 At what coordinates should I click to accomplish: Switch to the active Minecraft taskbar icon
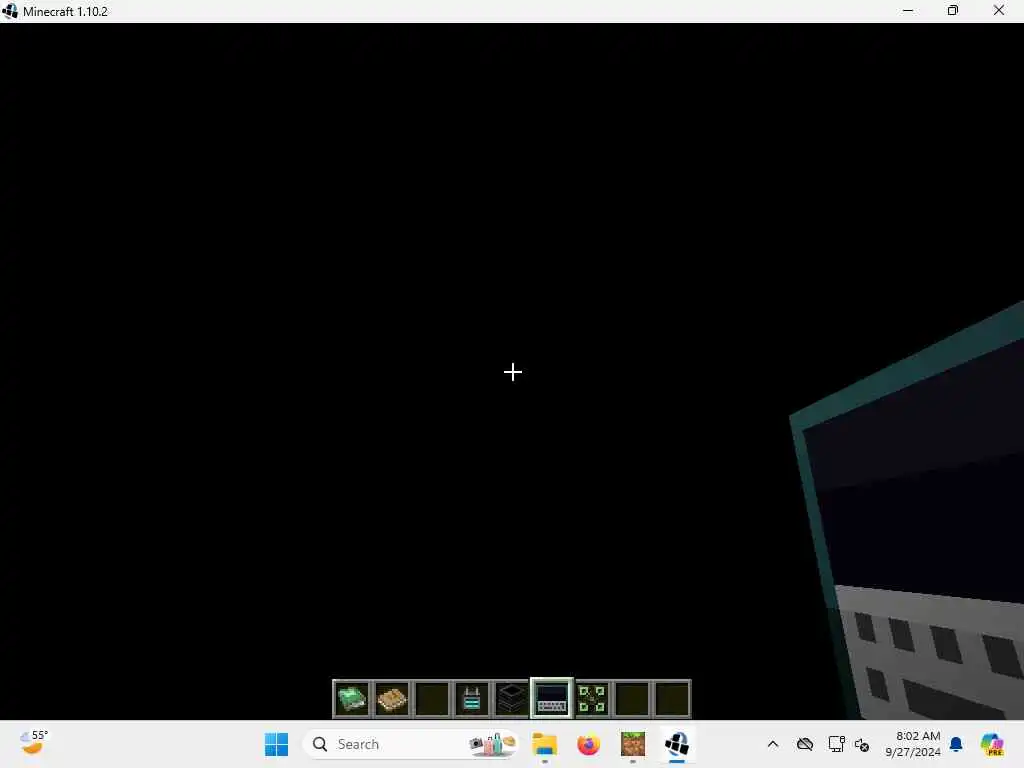point(677,744)
